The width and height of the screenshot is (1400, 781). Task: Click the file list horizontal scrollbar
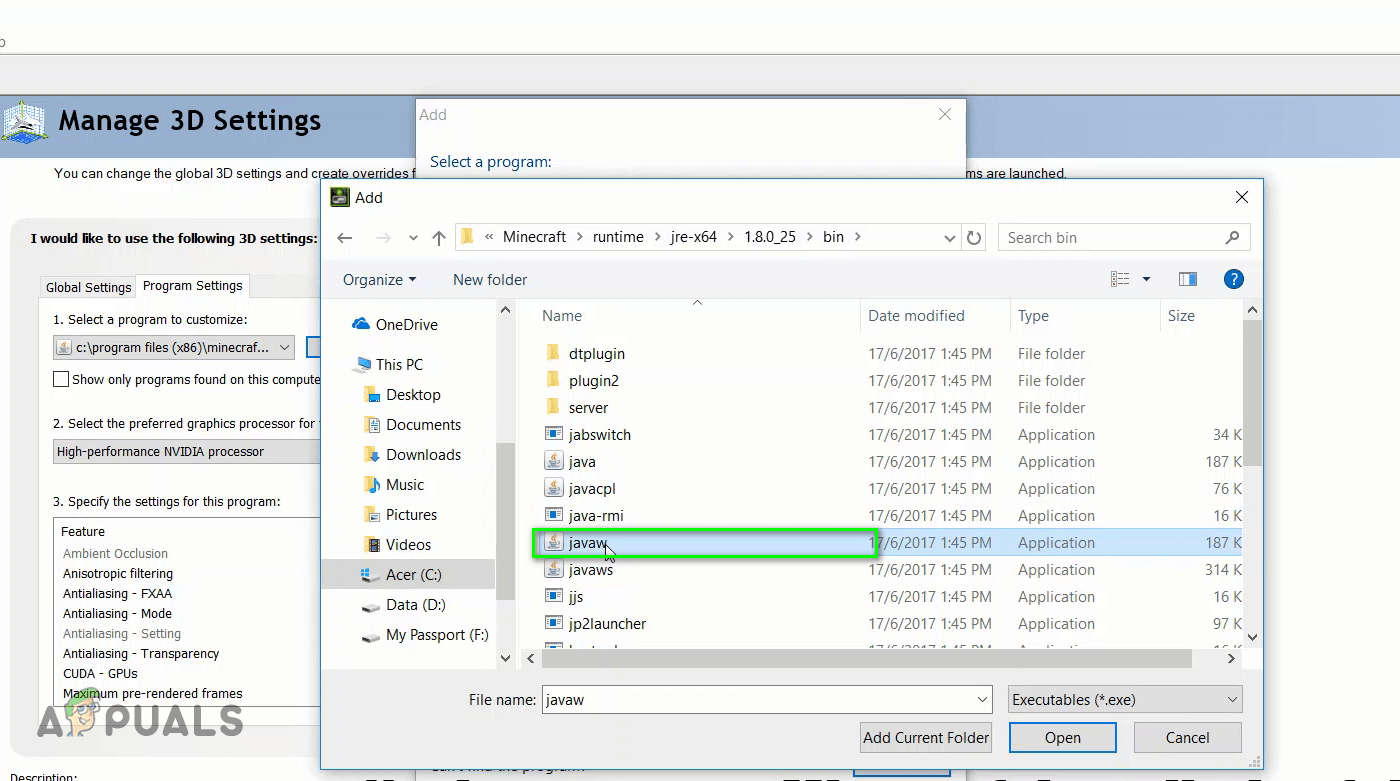pyautogui.click(x=866, y=659)
